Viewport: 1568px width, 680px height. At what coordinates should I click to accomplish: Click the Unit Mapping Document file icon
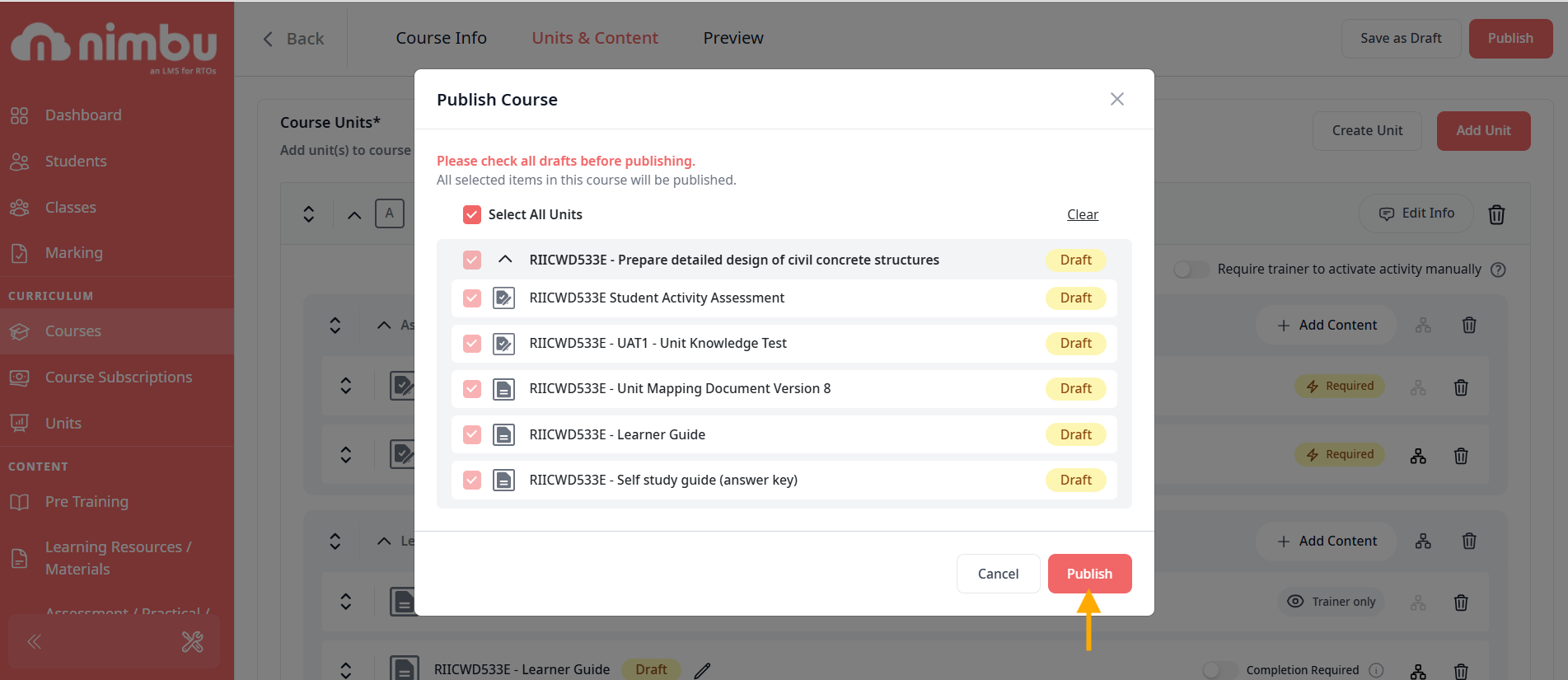[x=503, y=389]
